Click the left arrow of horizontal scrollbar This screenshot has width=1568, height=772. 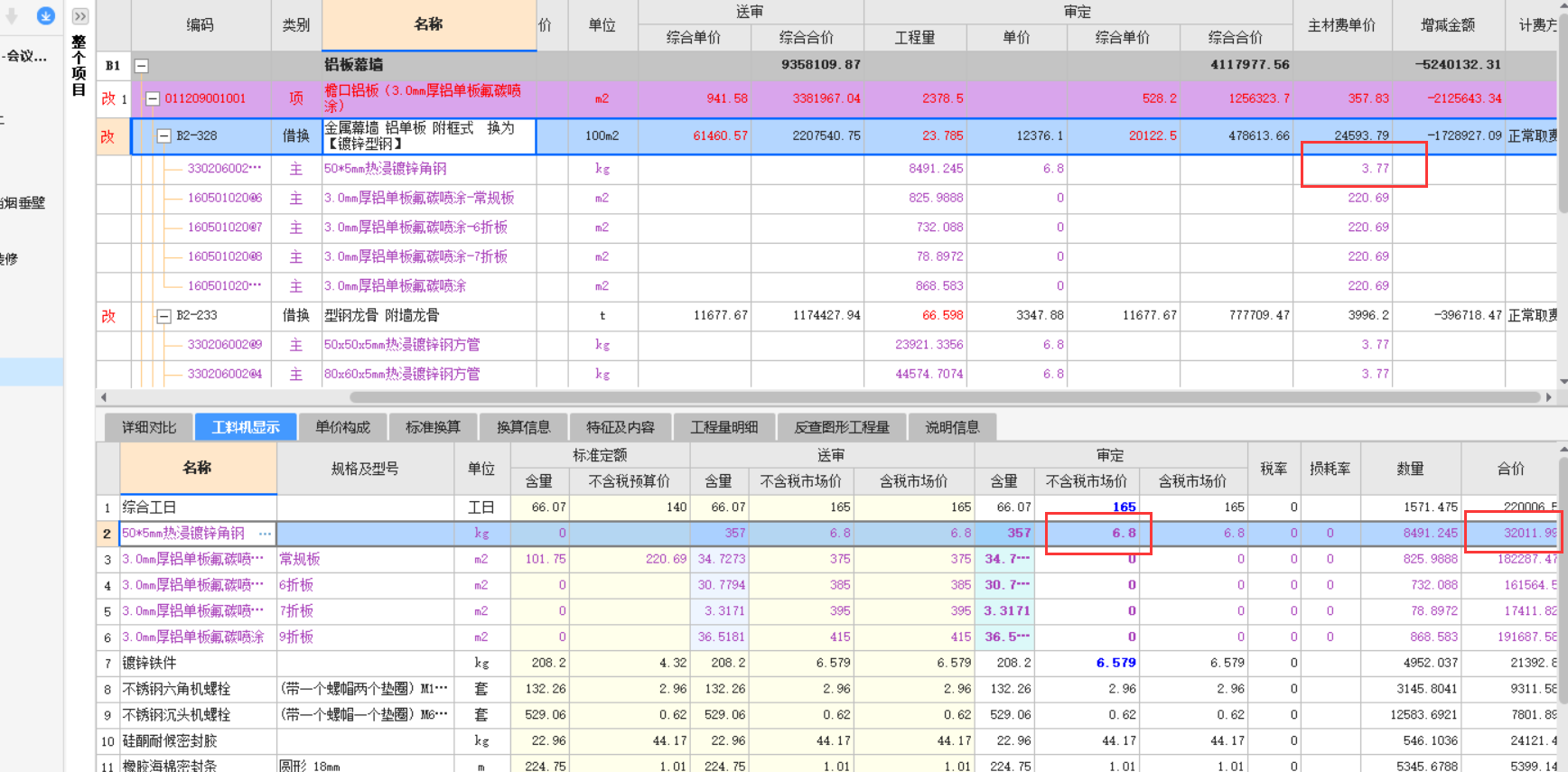(104, 397)
